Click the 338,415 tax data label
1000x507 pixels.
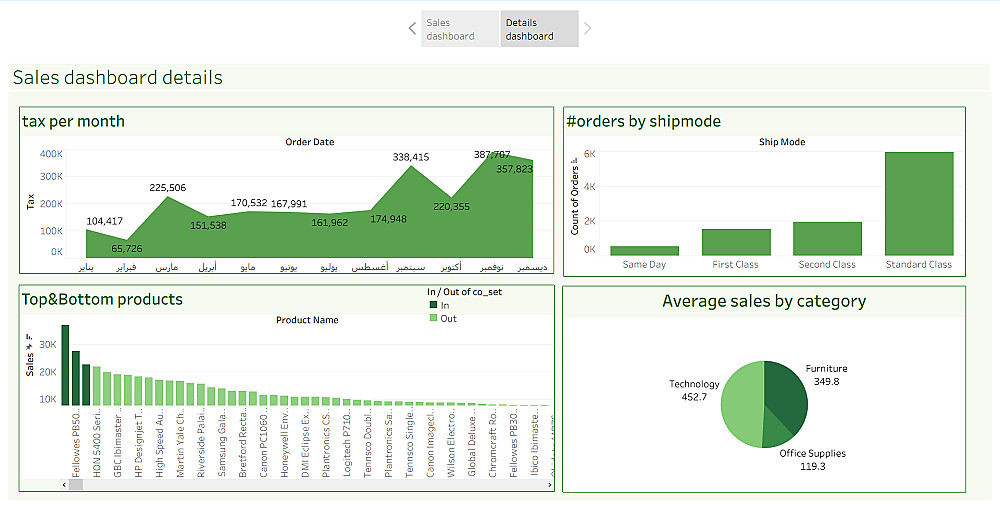pos(411,157)
